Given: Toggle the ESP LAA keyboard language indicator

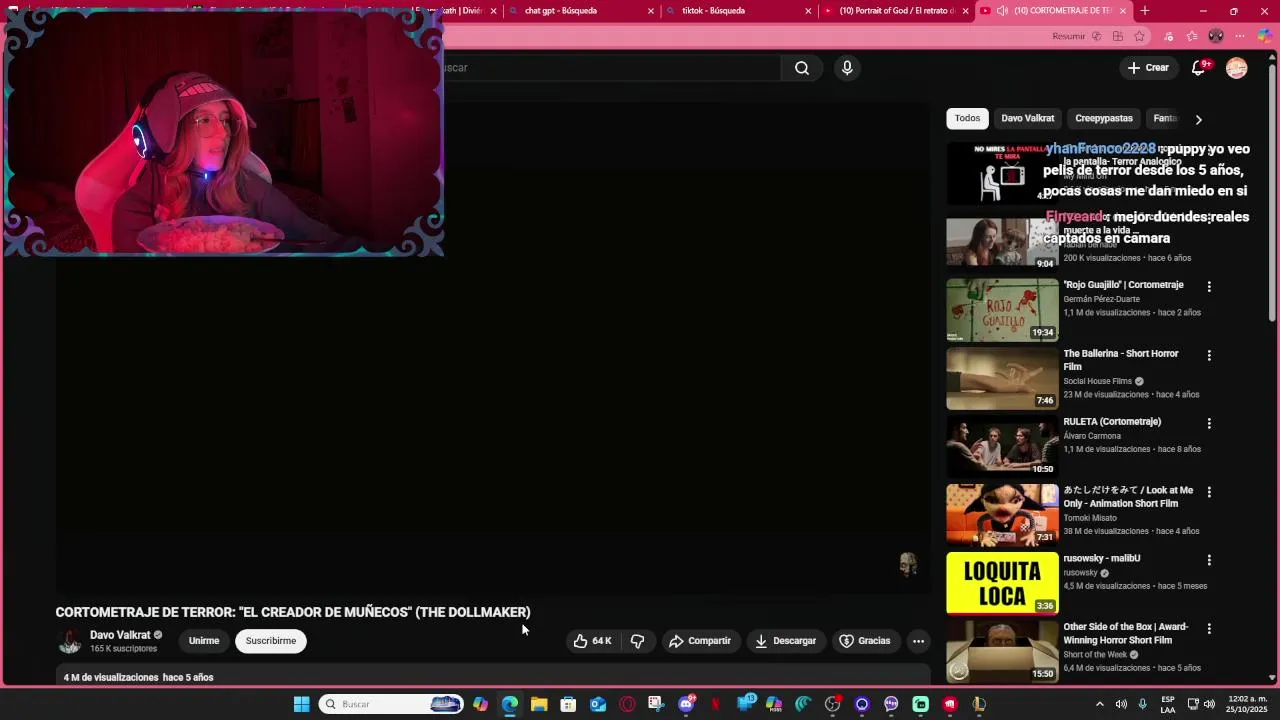Looking at the screenshot, I should tap(1168, 704).
